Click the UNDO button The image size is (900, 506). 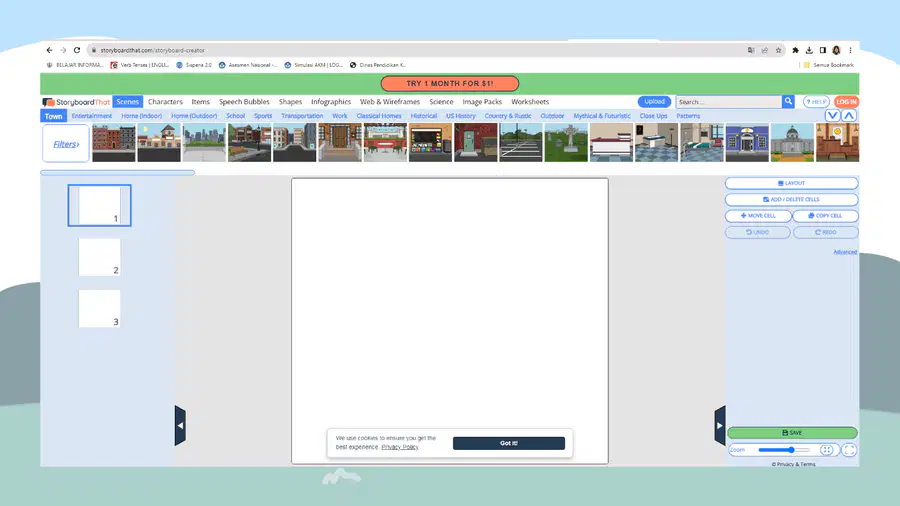(x=758, y=232)
